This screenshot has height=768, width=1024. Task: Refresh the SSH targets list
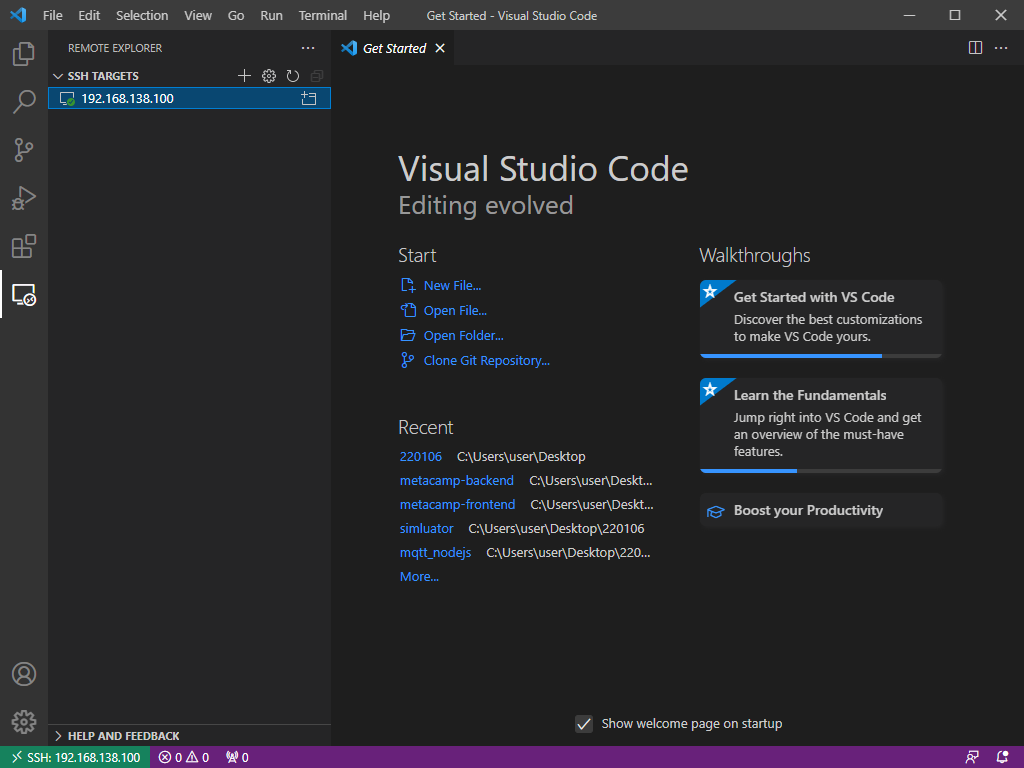click(293, 76)
